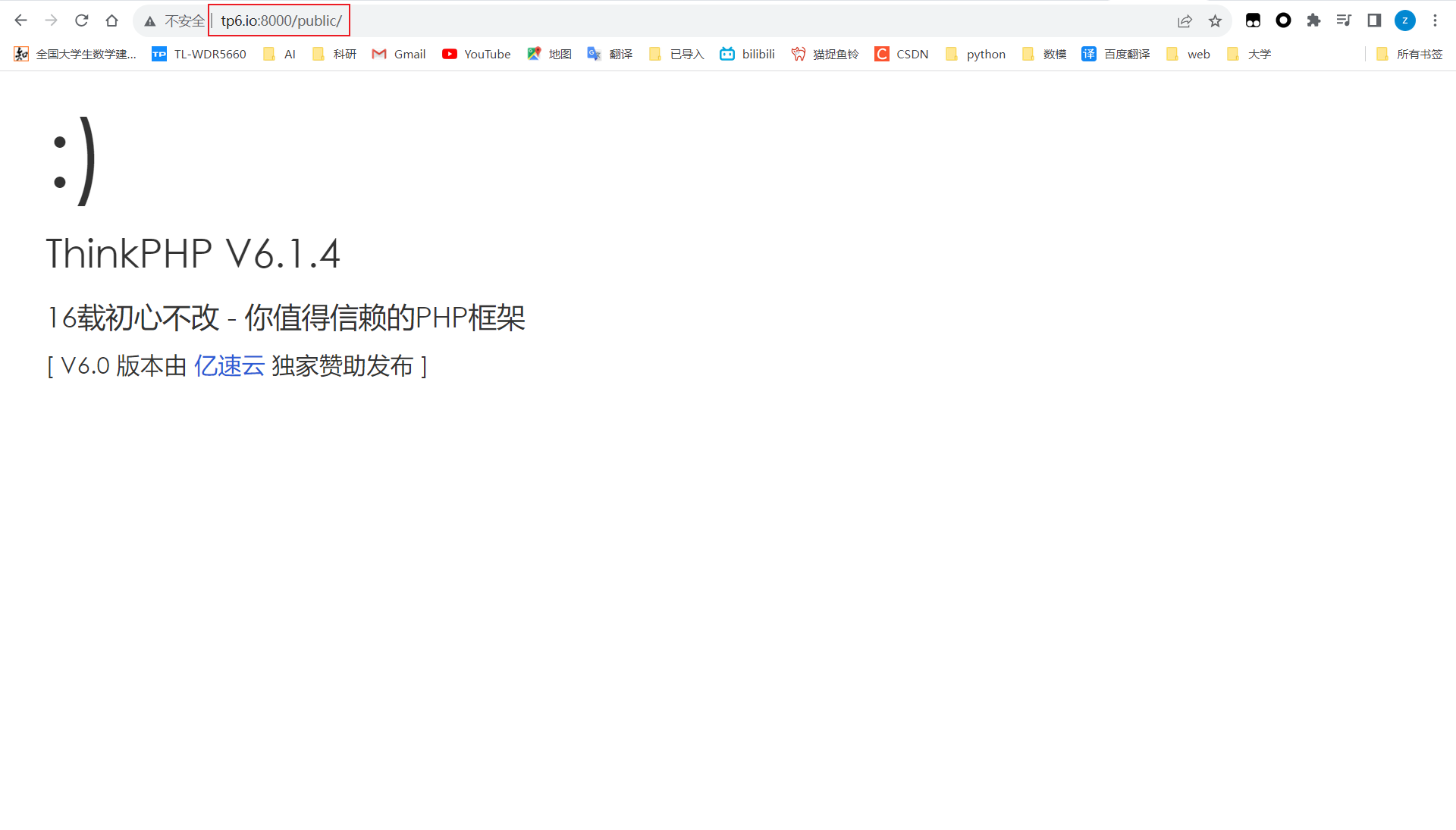Open the 亿速云 sponsor link
Viewport: 1456px width, 830px height.
229,366
